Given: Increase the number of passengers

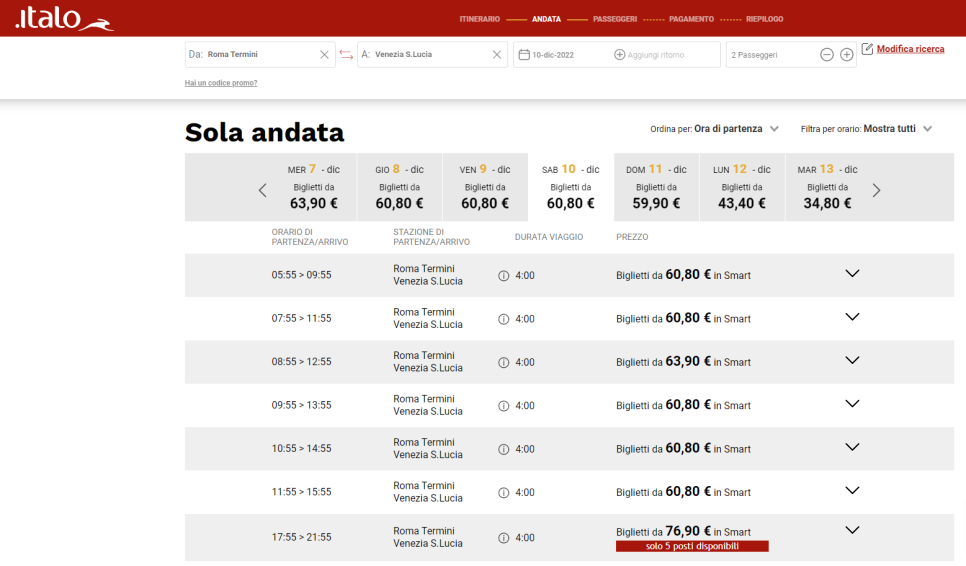Looking at the screenshot, I should coord(846,55).
